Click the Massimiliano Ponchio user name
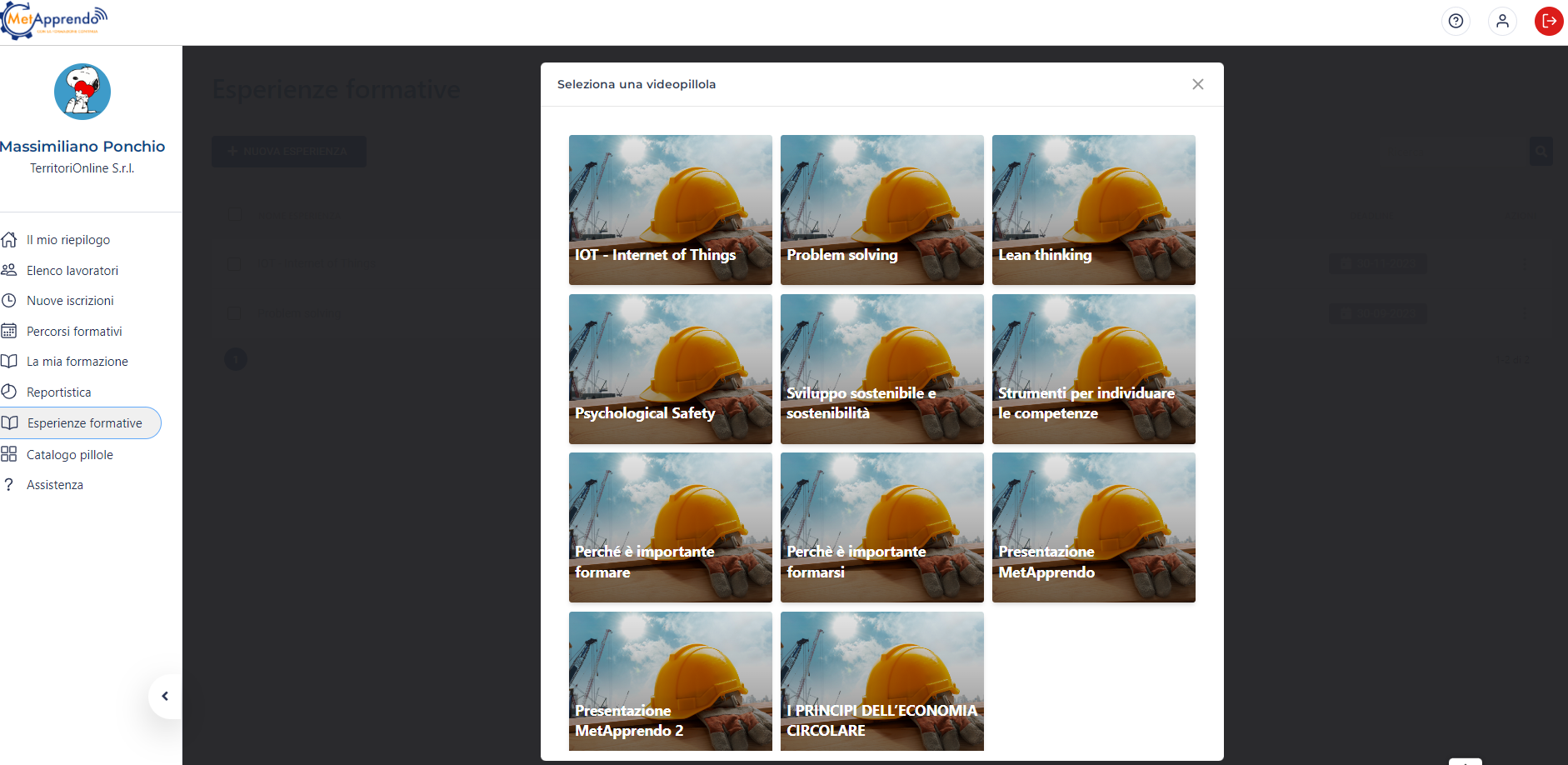1568x765 pixels. pyautogui.click(x=82, y=147)
